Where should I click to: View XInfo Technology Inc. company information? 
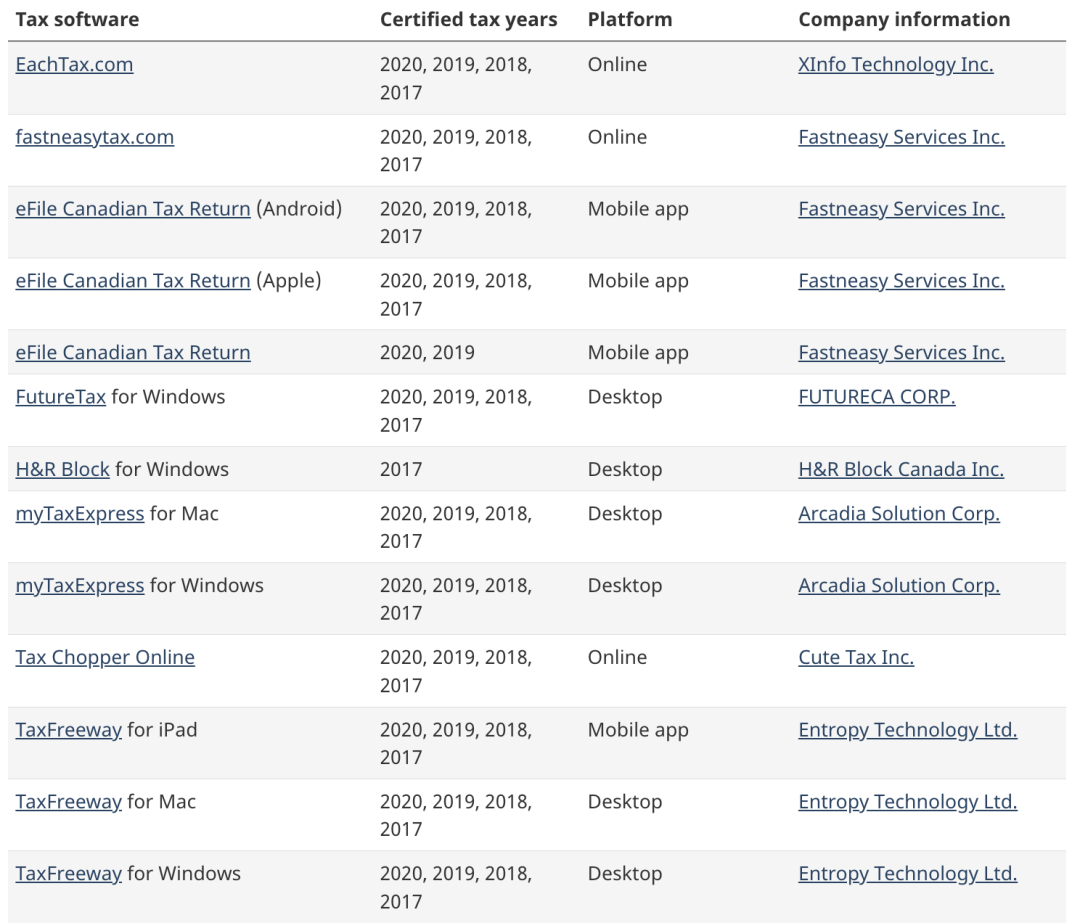tap(895, 65)
